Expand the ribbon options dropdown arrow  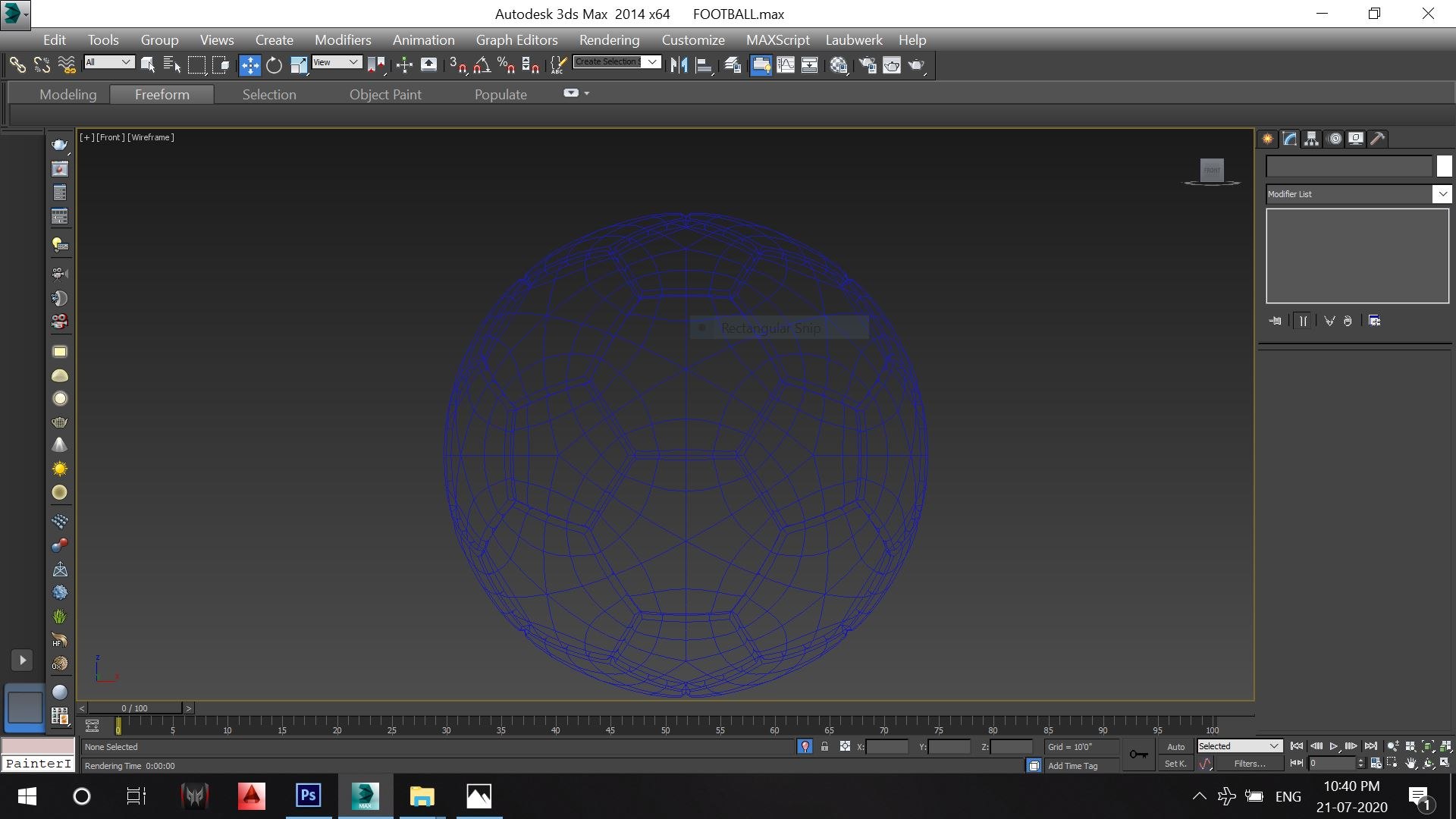click(587, 93)
